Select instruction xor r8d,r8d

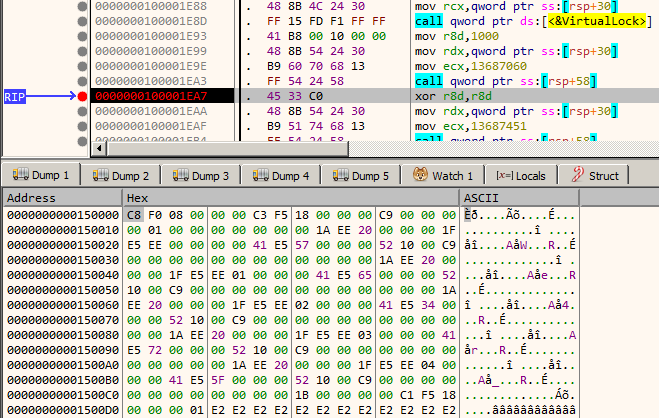453,96
